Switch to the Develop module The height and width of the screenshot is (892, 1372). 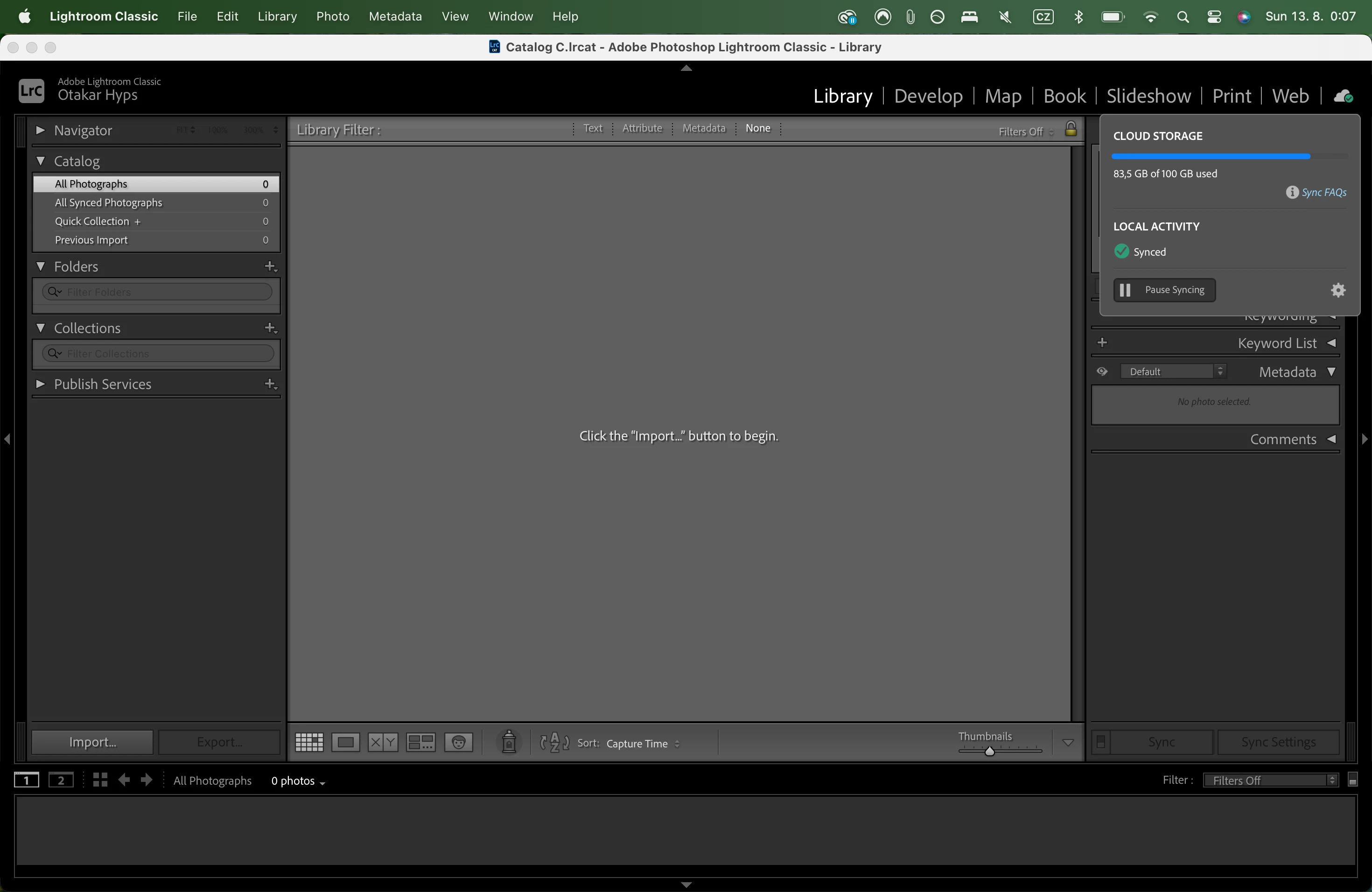[x=928, y=96]
